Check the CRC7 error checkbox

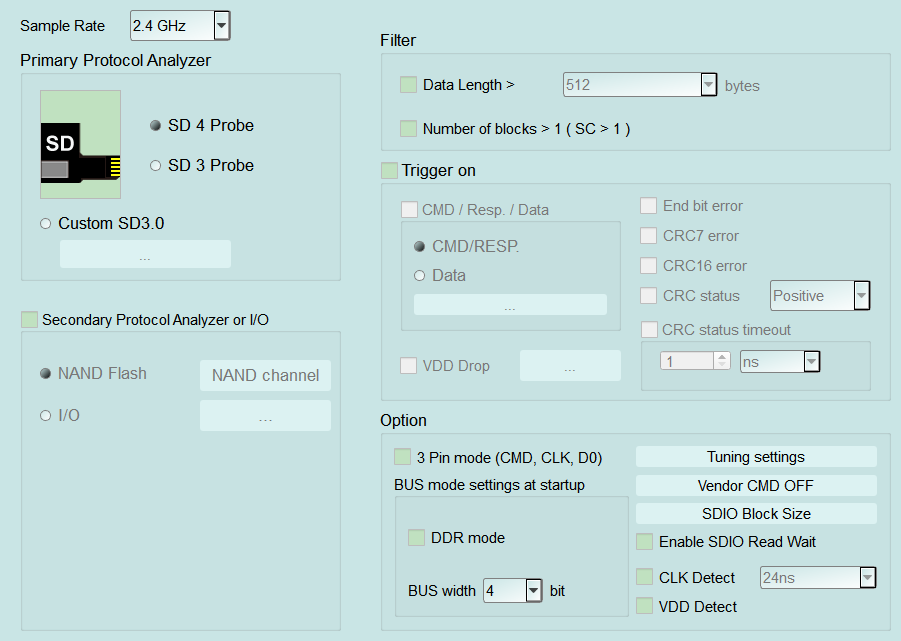[x=649, y=235]
